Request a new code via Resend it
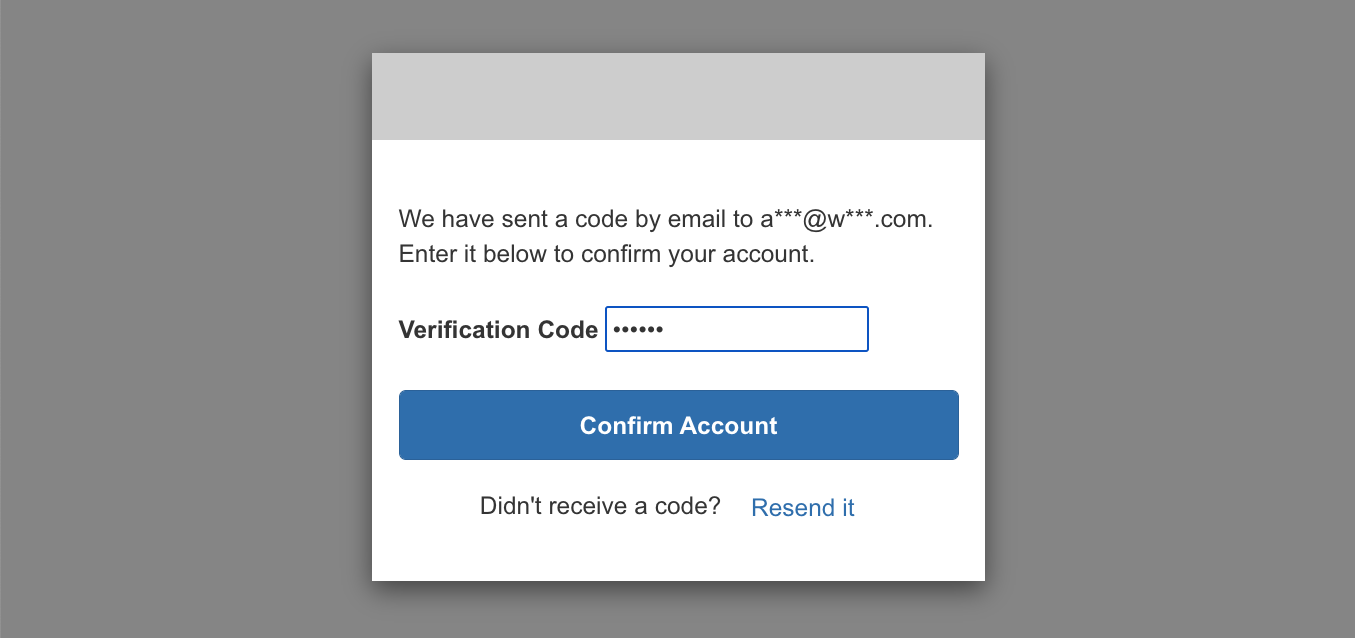1355x638 pixels. pos(803,508)
